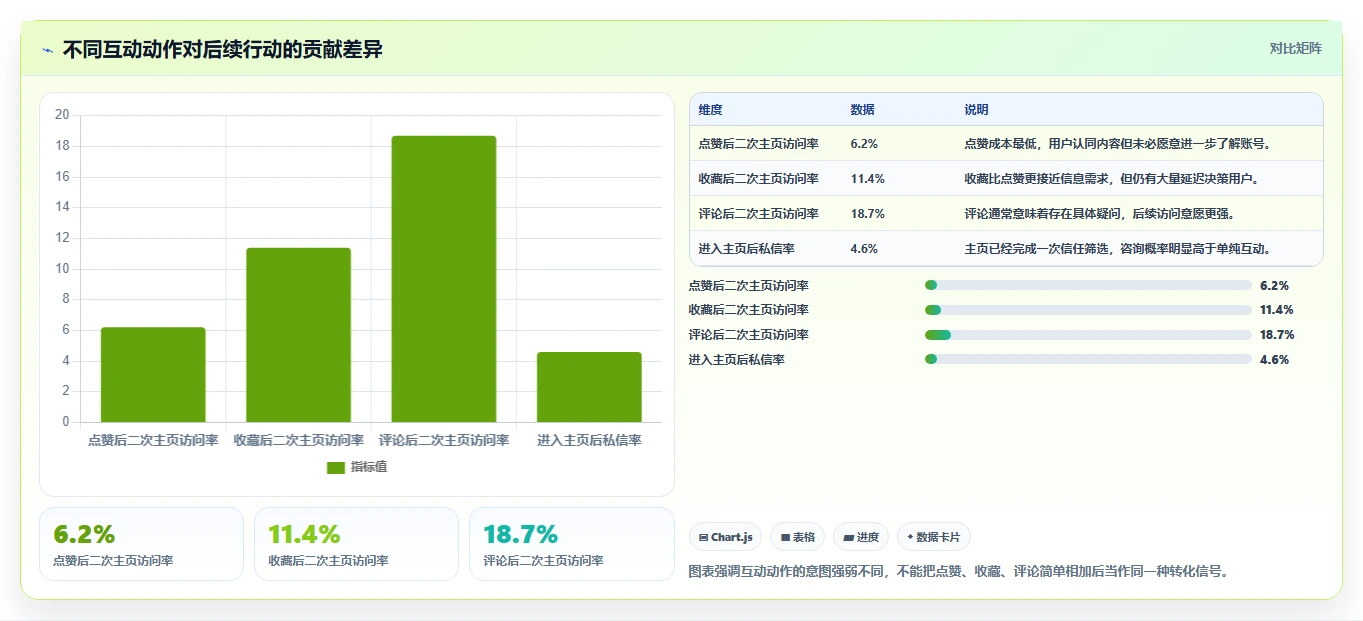The height and width of the screenshot is (621, 1363).
Task: Click table cell 进入主页后私信率
Action: pos(746,249)
